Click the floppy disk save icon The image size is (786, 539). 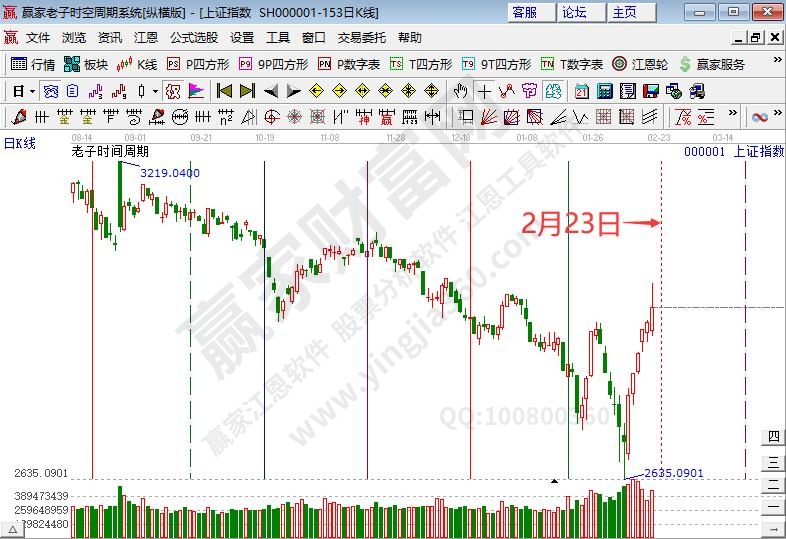[651, 91]
